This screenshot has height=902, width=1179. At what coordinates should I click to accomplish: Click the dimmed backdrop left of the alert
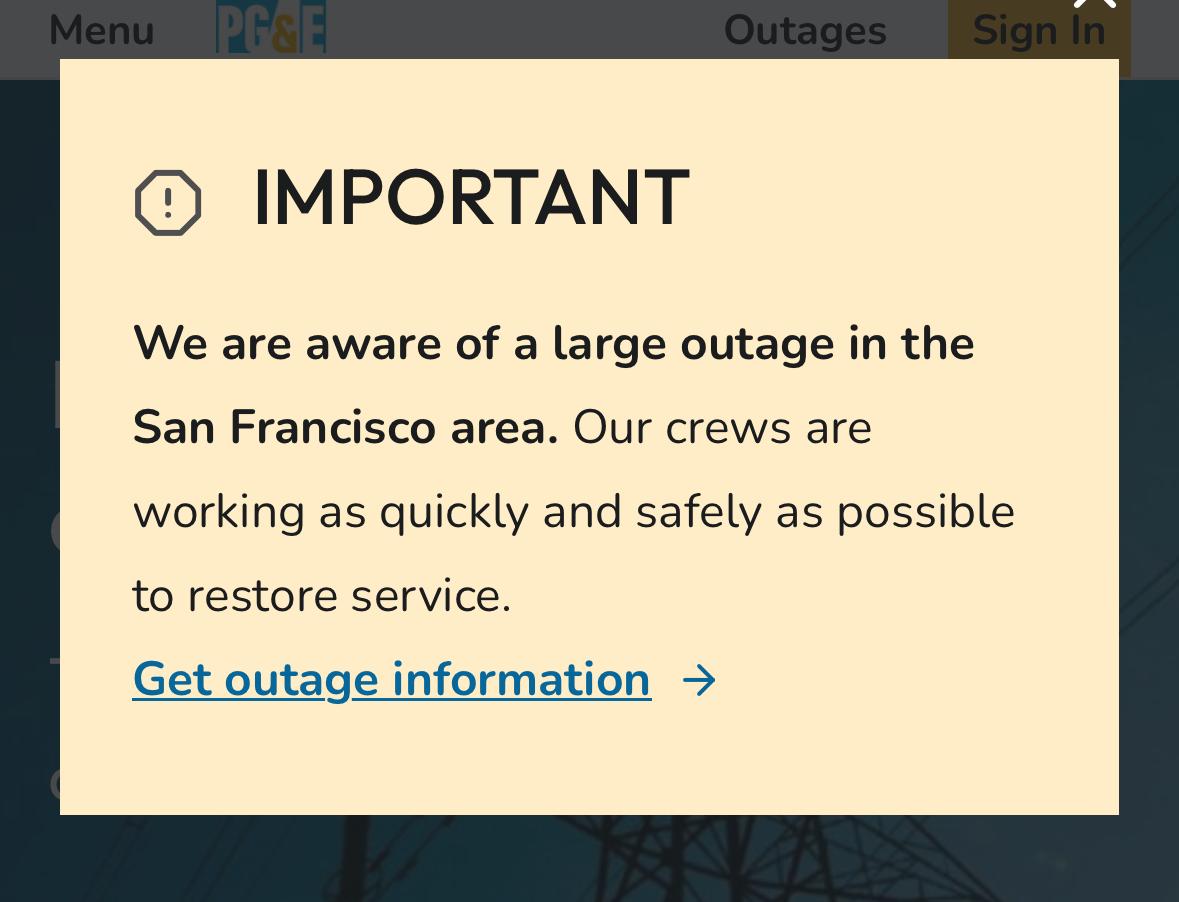click(x=29, y=450)
